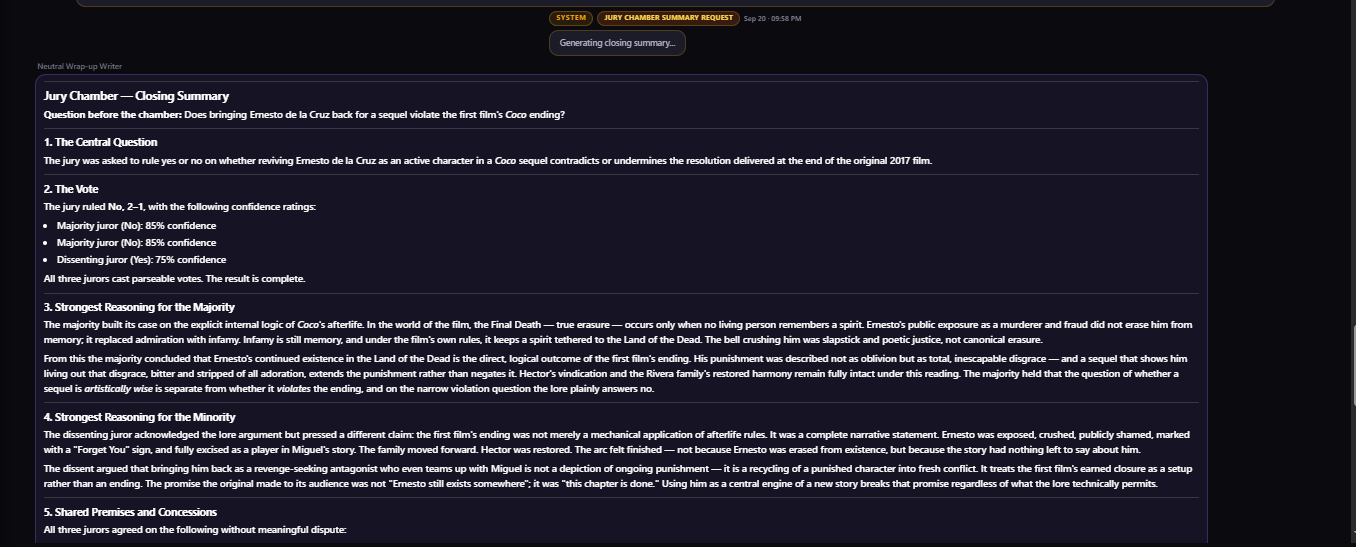Select the 2. The Vote heading
The height and width of the screenshot is (547, 1356).
[71, 189]
